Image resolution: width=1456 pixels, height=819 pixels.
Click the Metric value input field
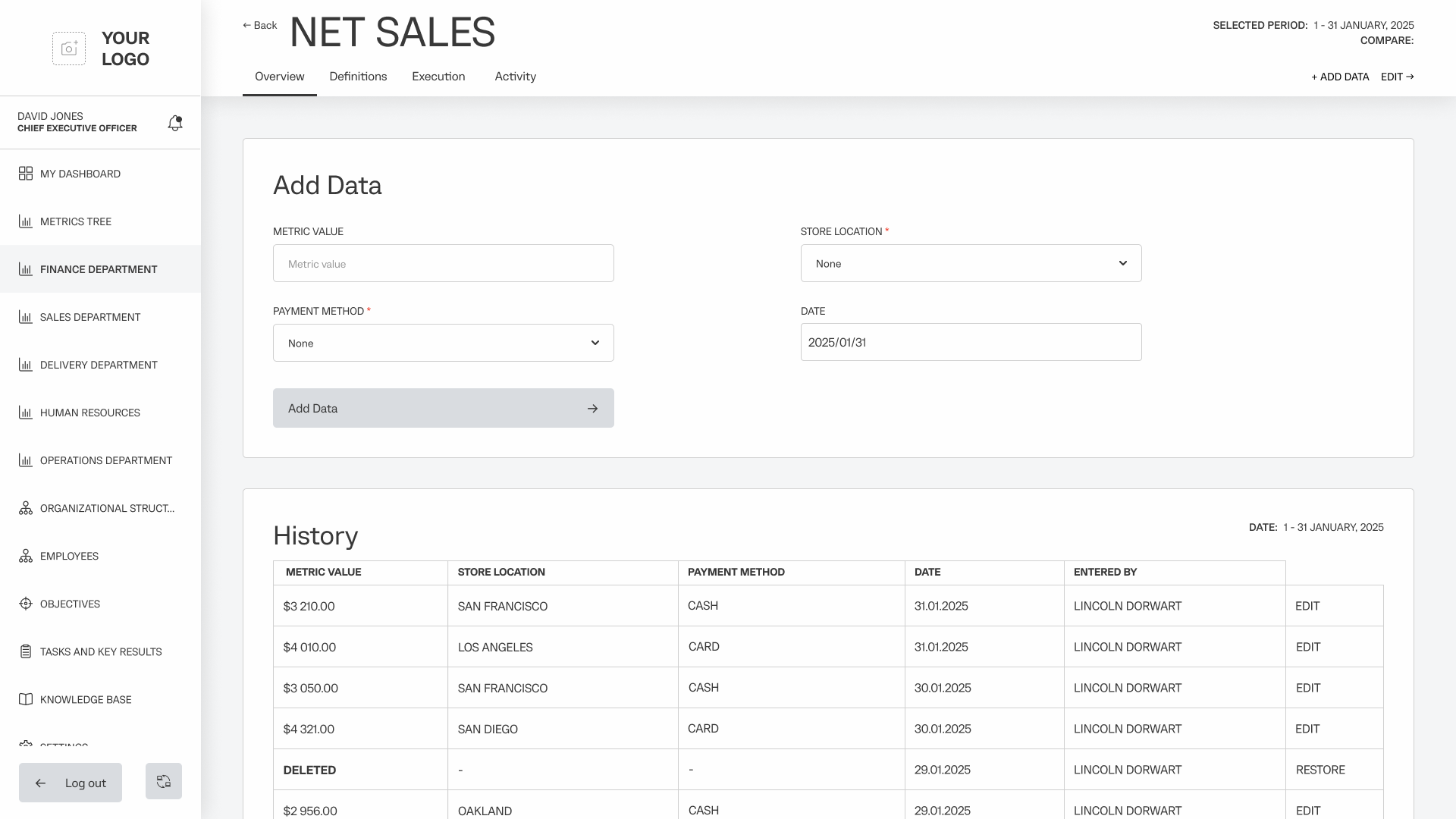pos(443,263)
